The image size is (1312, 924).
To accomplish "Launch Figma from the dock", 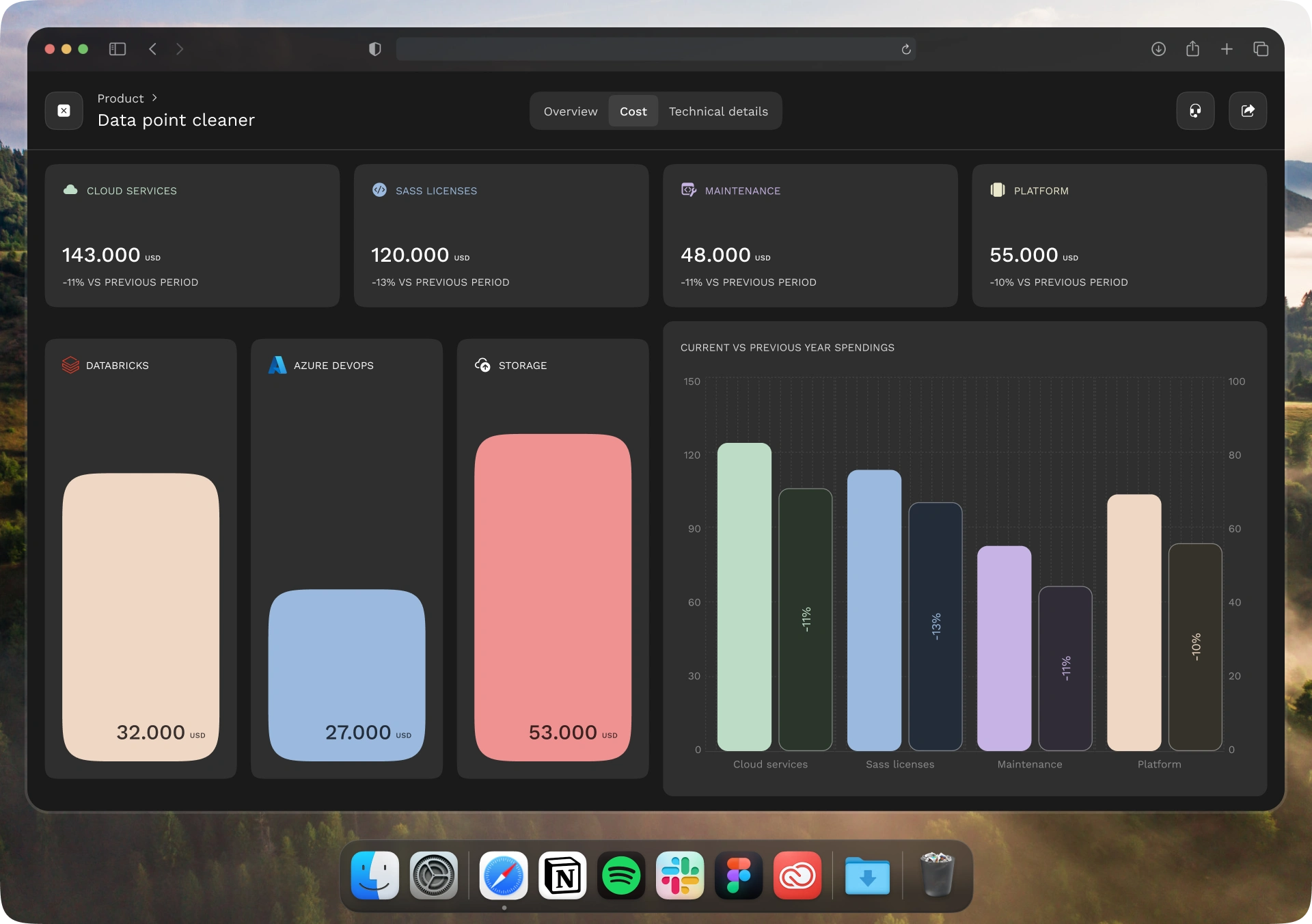I will [738, 875].
